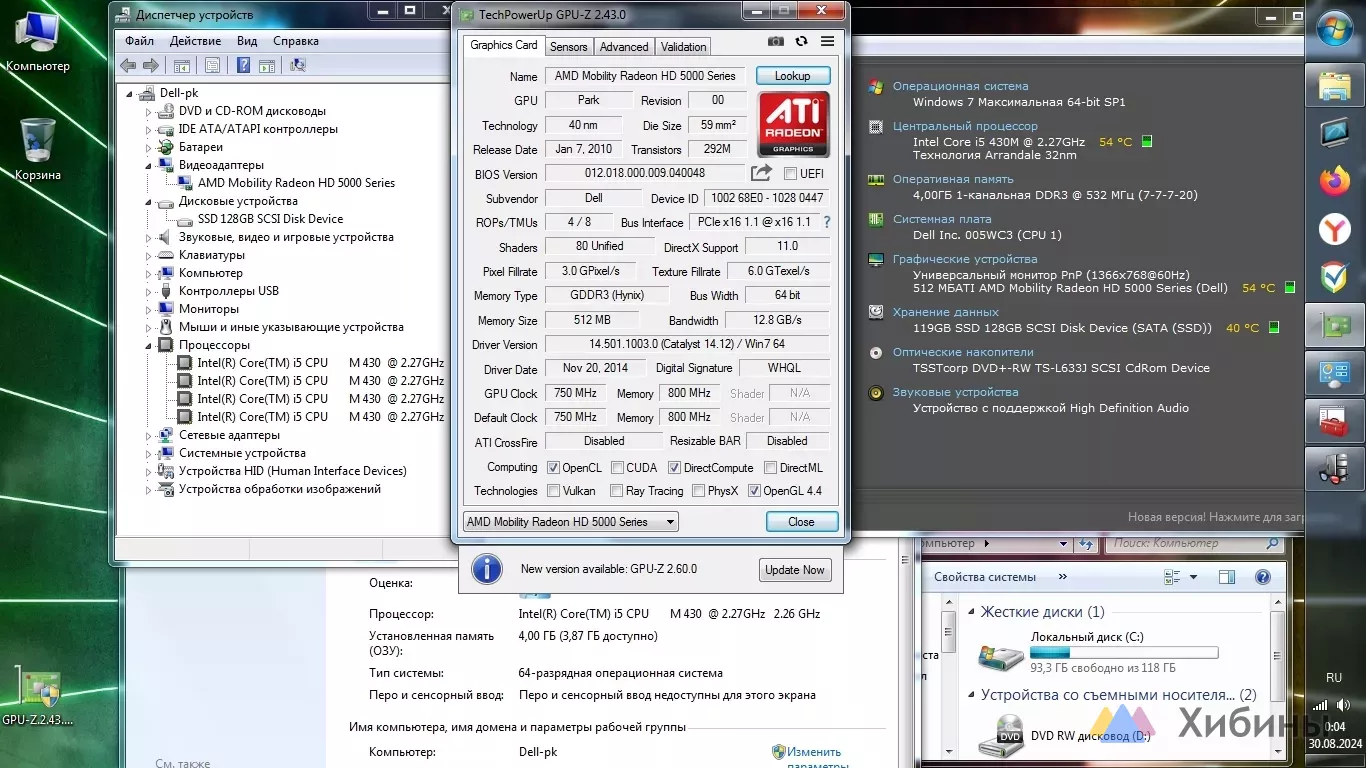Open the GPU selection dropdown in GPU-Z
The height and width of the screenshot is (768, 1366).
click(570, 522)
